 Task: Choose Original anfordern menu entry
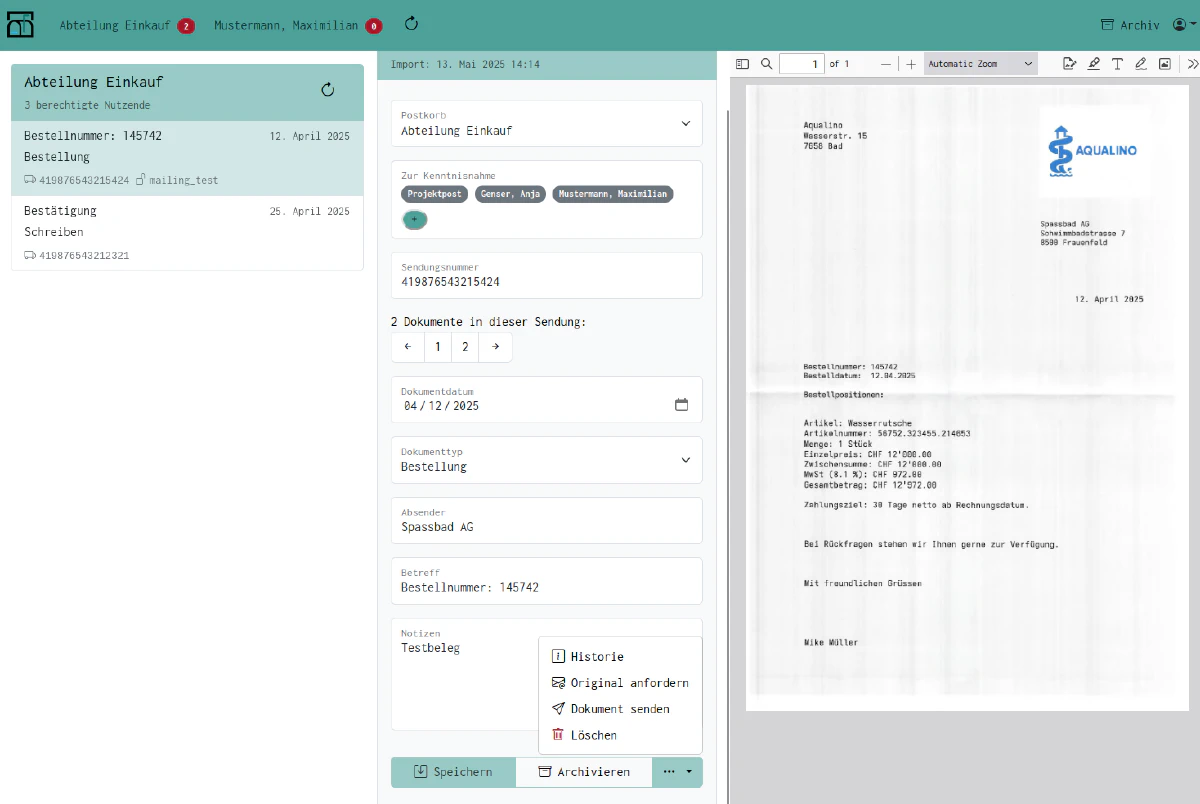coord(620,682)
